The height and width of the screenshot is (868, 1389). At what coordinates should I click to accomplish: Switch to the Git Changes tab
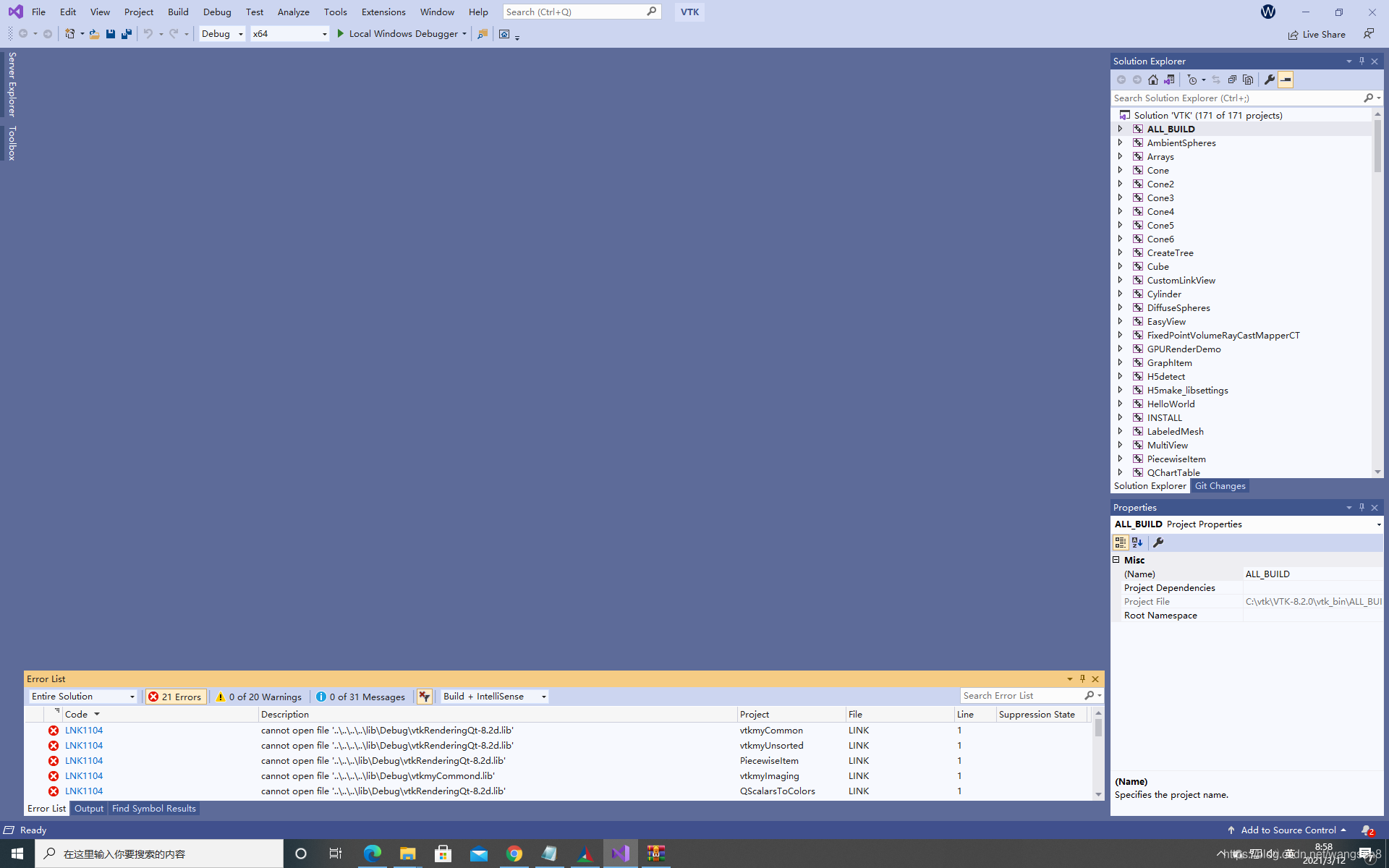pos(1220,486)
